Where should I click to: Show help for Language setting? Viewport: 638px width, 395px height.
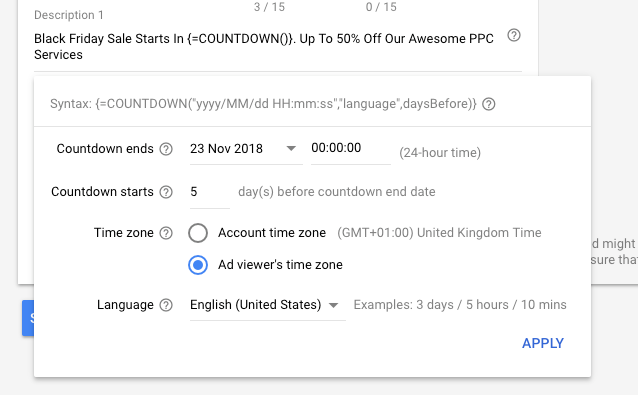[166, 305]
